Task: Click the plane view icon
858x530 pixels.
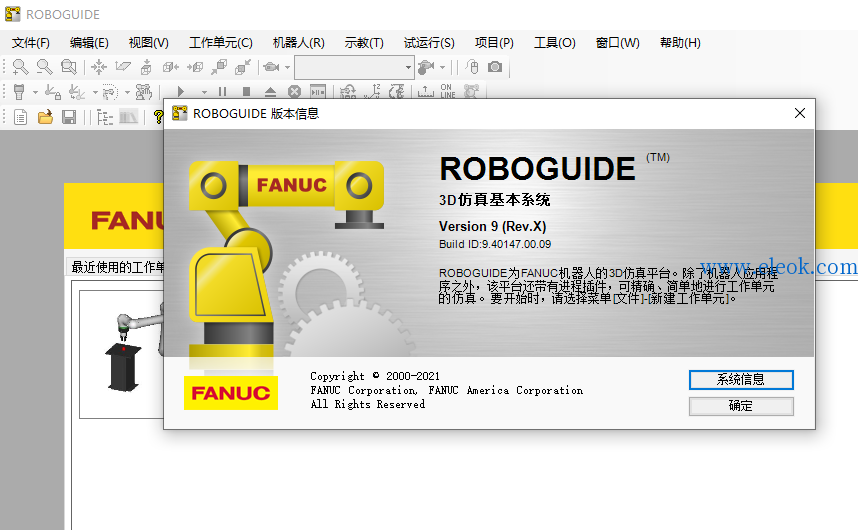Action: (123, 67)
